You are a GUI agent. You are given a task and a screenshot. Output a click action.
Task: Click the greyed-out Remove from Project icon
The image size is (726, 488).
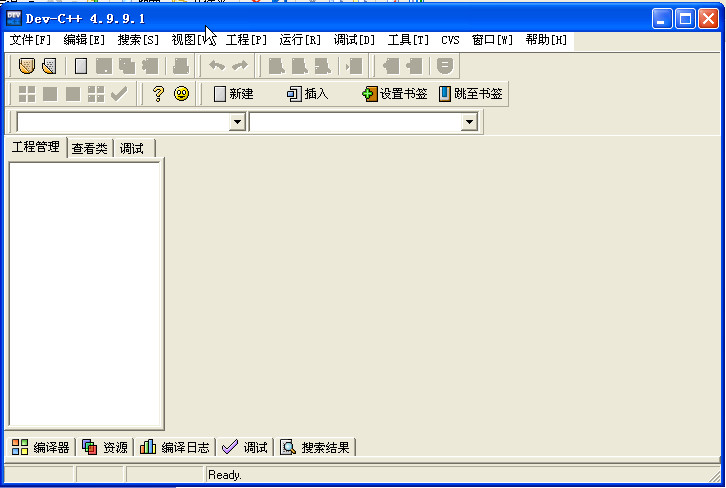(414, 66)
